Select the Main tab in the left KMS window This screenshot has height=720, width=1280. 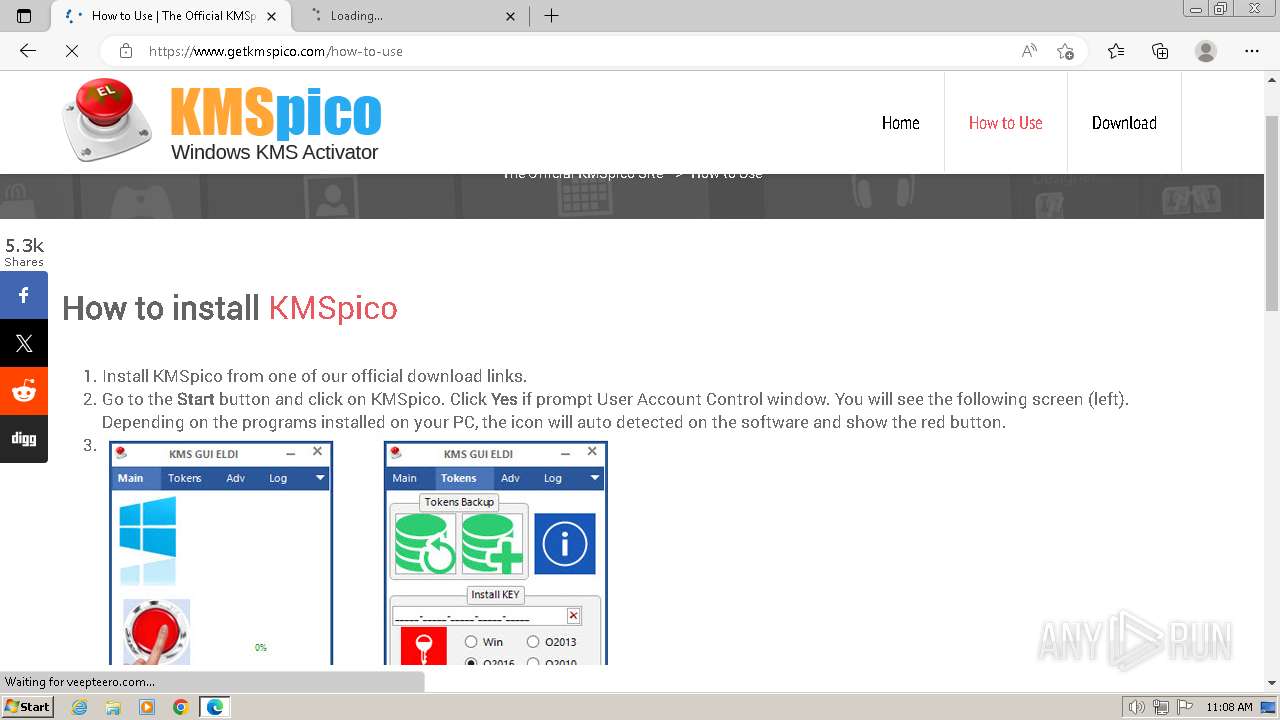pos(131,478)
